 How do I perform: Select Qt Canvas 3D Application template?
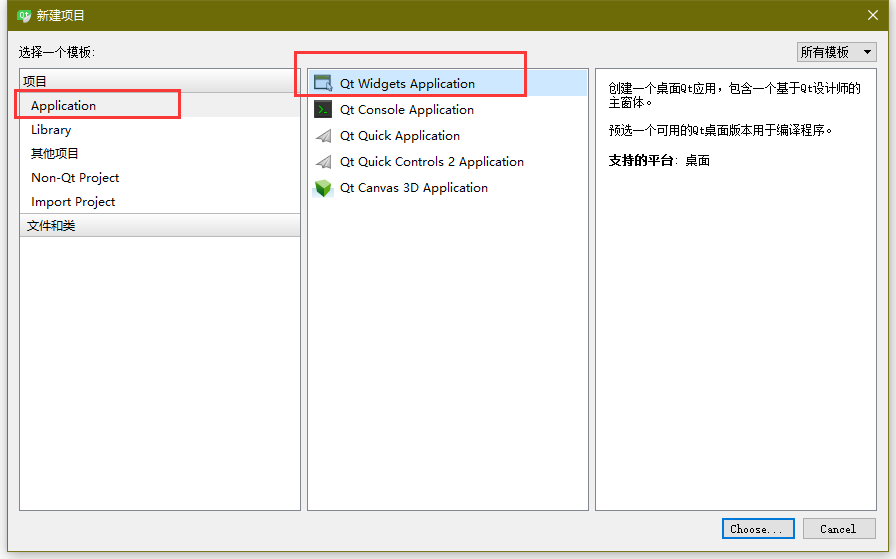point(447,187)
